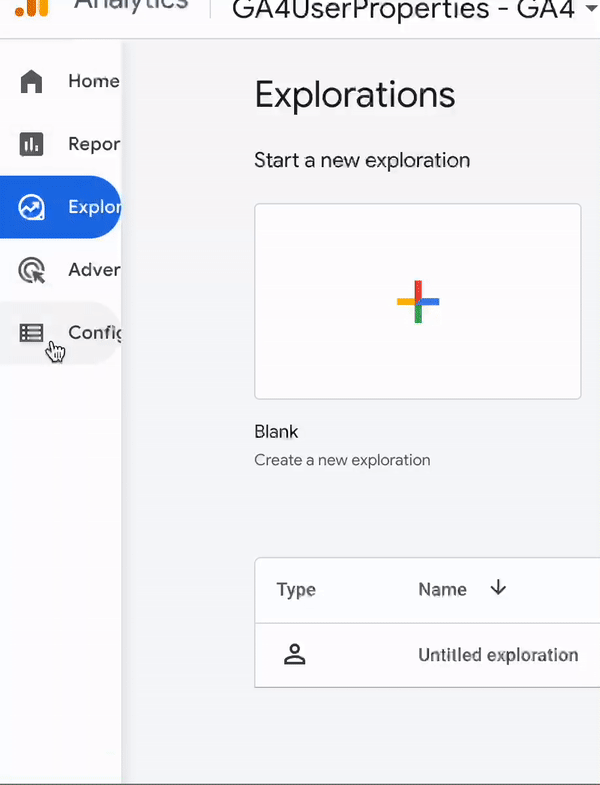
Task: Click the Home icon in sidebar
Action: coord(31,81)
